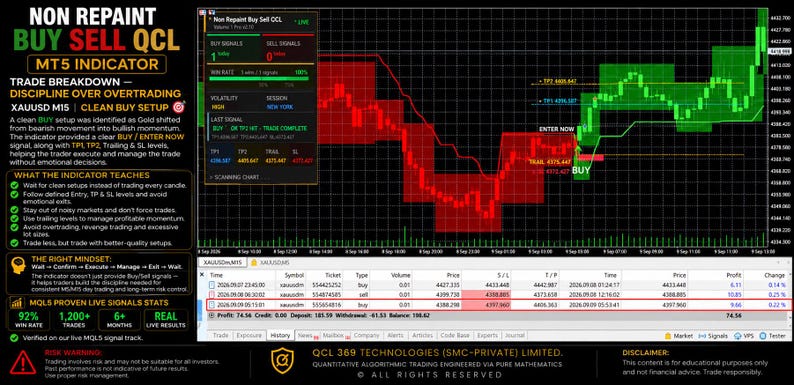Click the bar chart icon beside MQL5 stats heading
This screenshot has width=794, height=385.
tap(17, 303)
